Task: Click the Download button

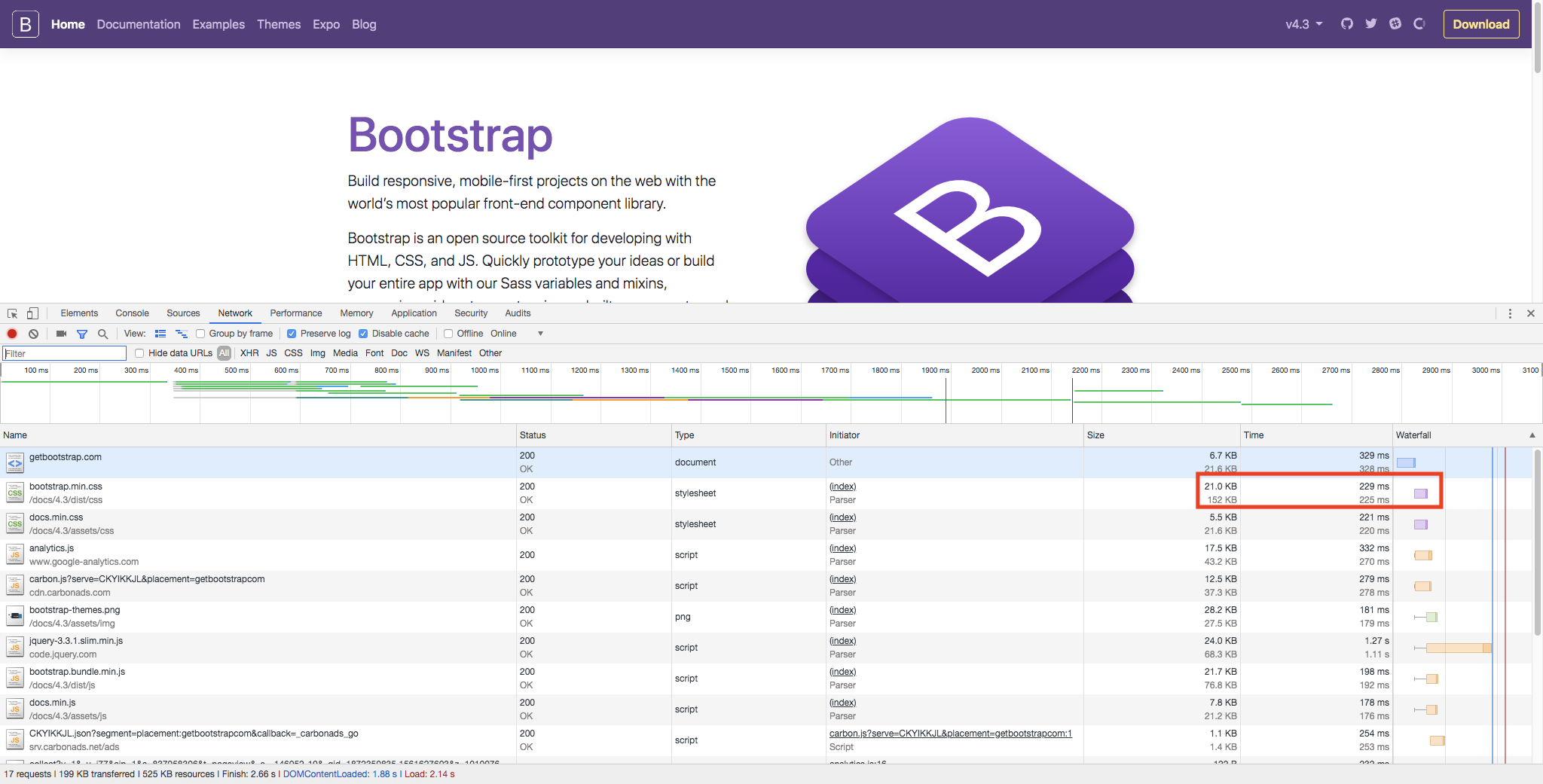Action: [x=1480, y=23]
